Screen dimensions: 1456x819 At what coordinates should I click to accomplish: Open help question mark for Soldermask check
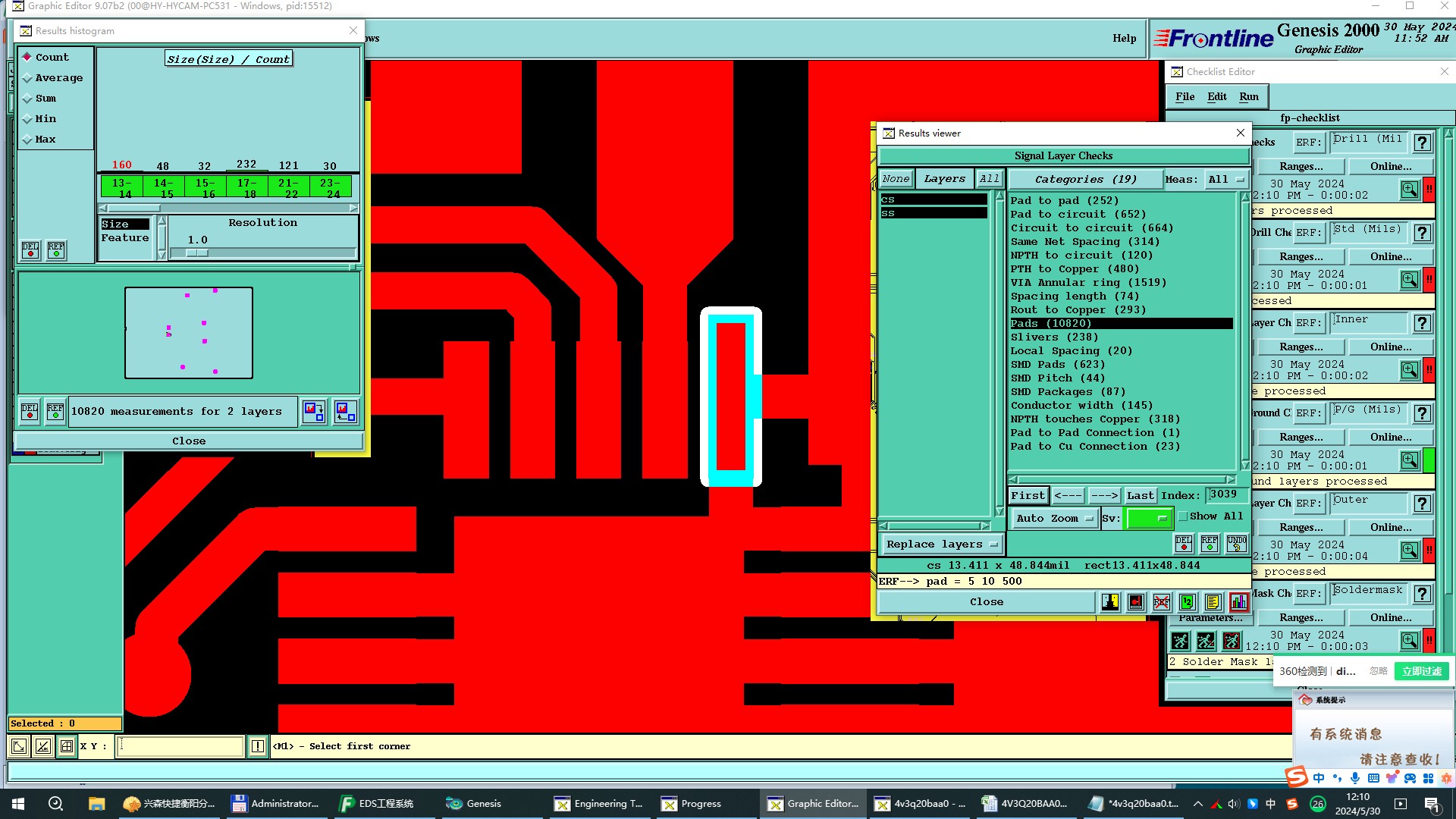tap(1423, 594)
